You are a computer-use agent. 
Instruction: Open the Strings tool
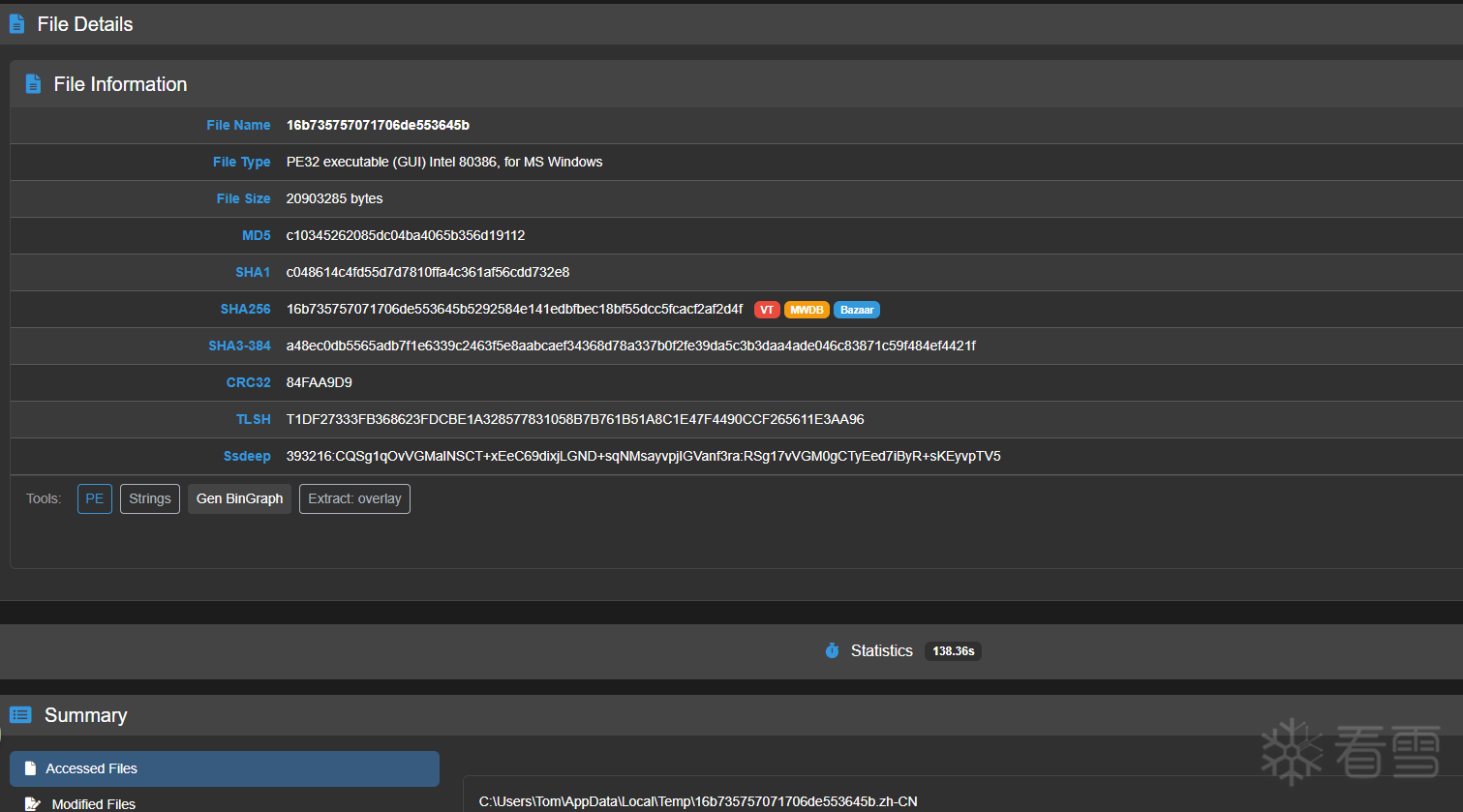click(x=150, y=498)
